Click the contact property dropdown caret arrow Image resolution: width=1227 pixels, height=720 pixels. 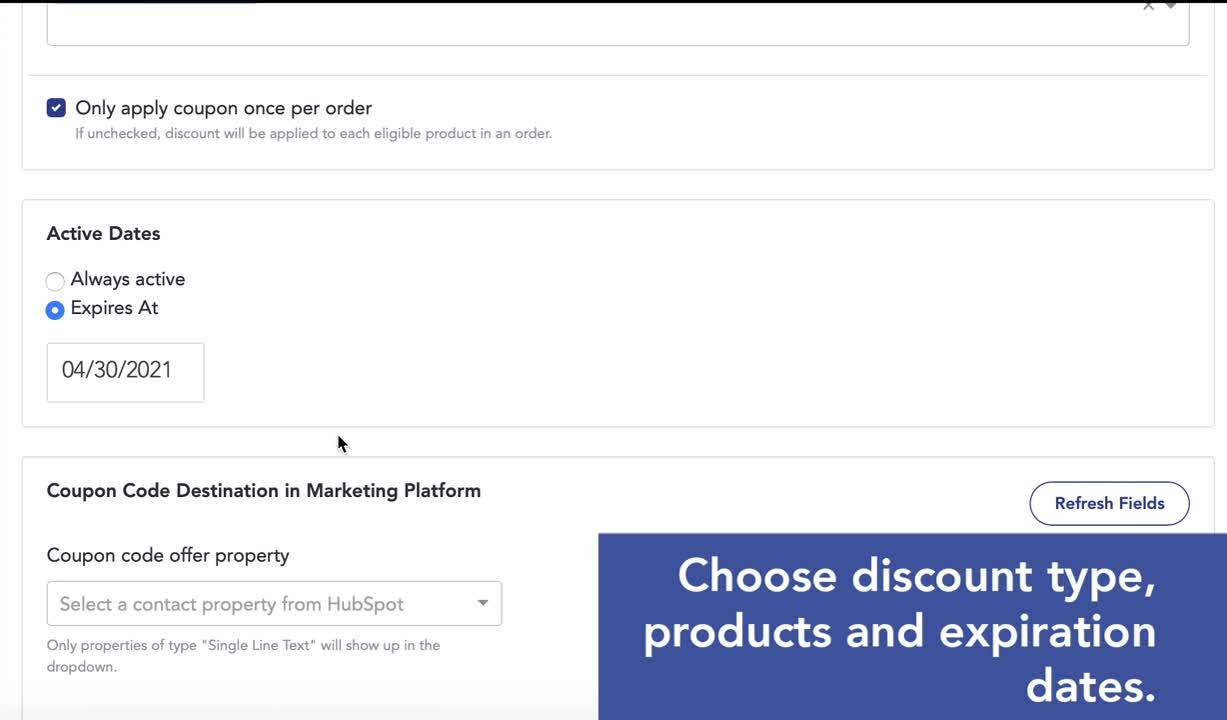483,603
